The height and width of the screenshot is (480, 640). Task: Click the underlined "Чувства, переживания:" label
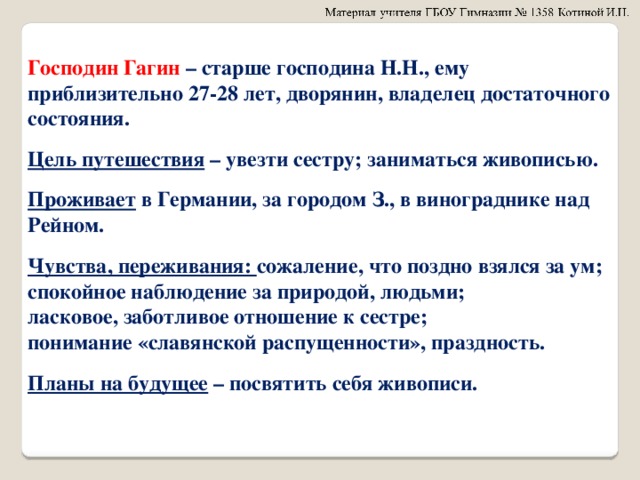point(142,267)
